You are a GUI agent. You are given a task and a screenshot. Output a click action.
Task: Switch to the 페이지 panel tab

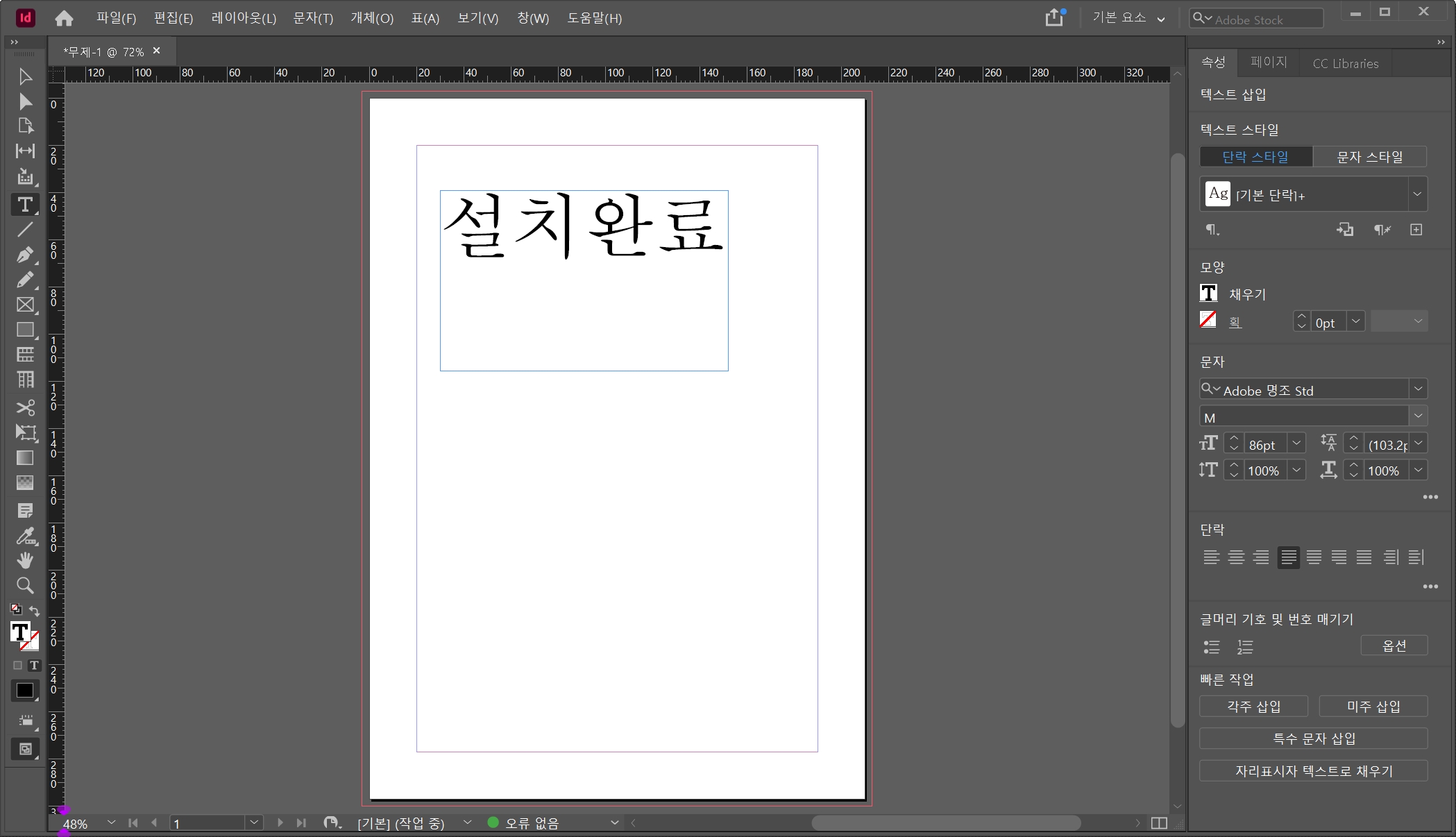coord(1268,62)
